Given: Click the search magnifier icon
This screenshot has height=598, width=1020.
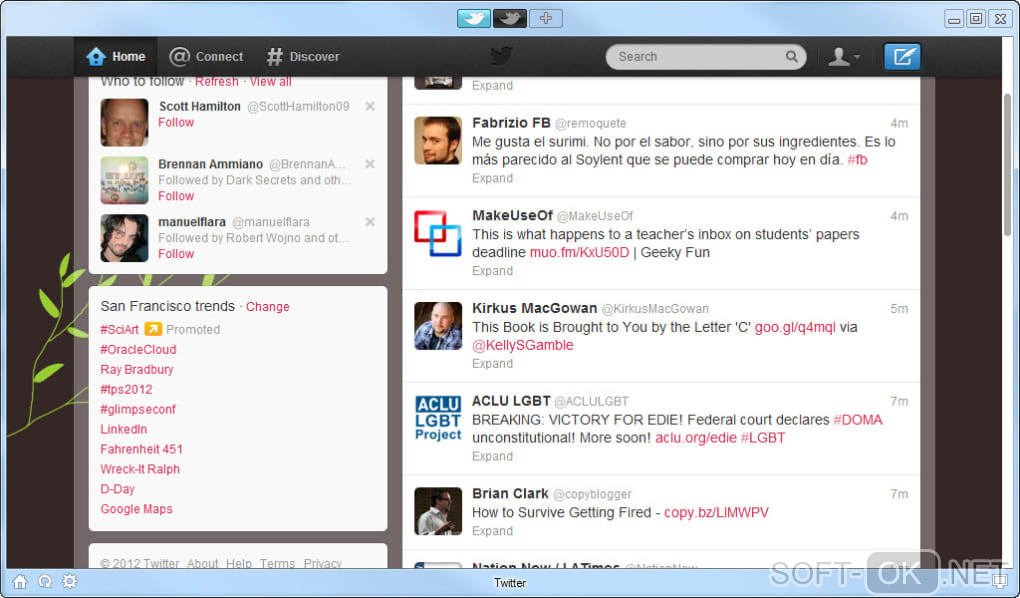Looking at the screenshot, I should pyautogui.click(x=791, y=57).
